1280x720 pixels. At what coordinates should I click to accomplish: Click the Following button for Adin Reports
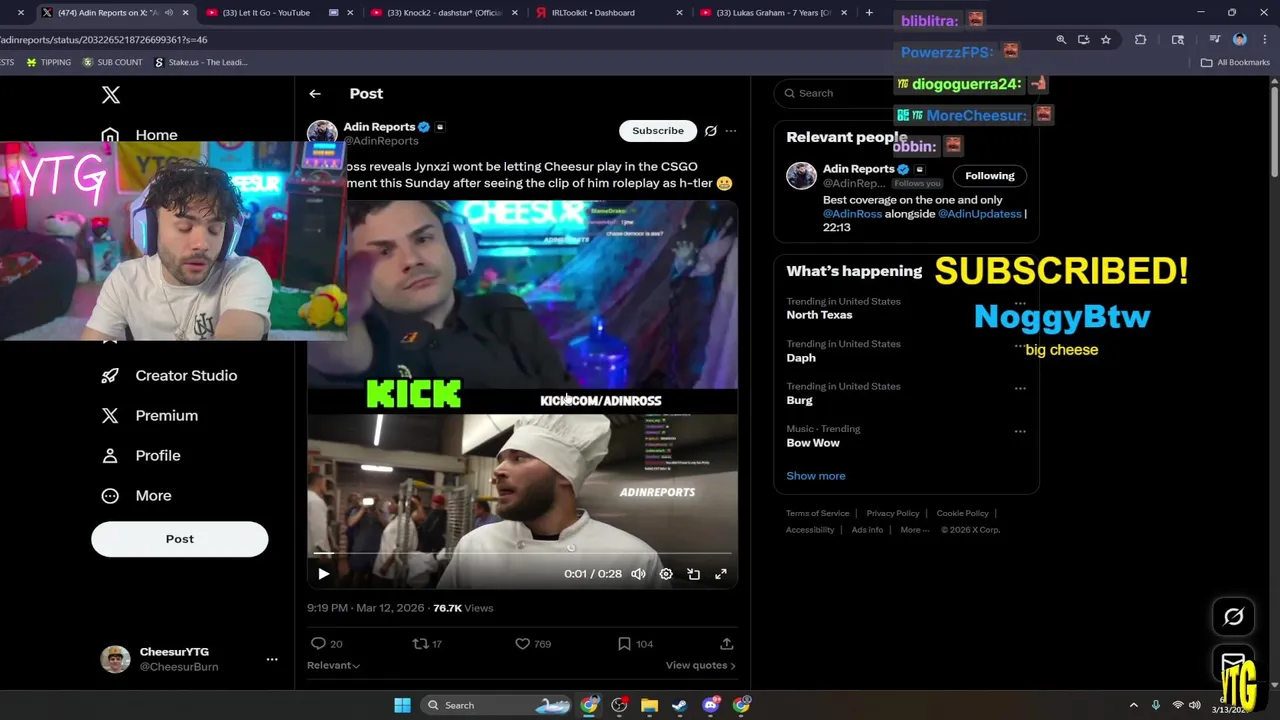pos(990,176)
